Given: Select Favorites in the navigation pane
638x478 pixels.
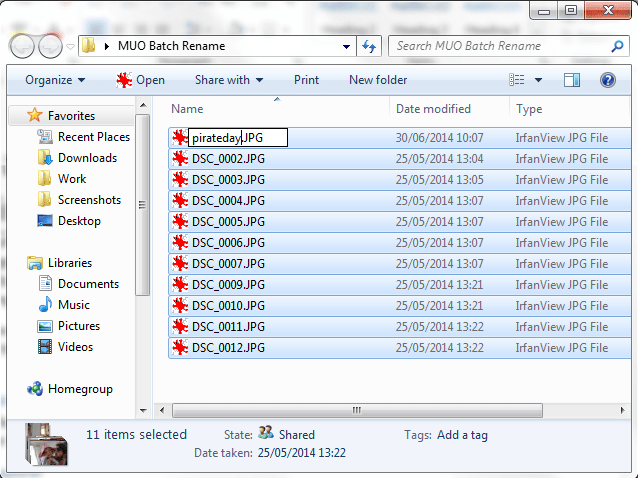Looking at the screenshot, I should click(x=71, y=116).
